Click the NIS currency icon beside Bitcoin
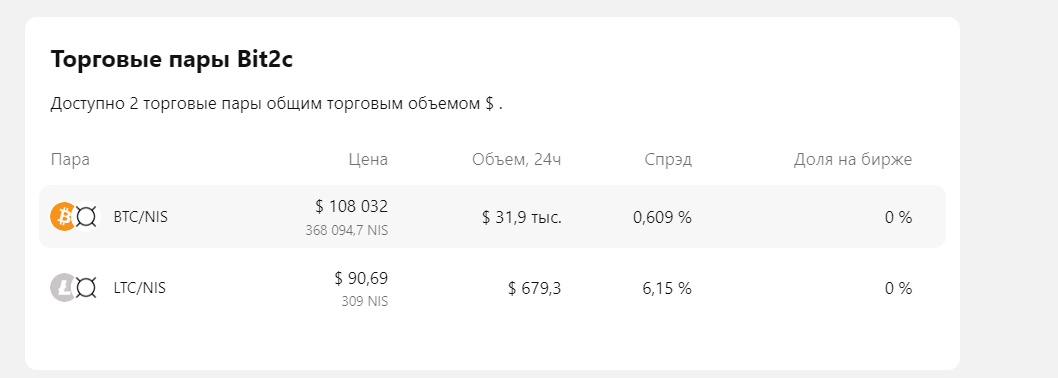The image size is (1058, 378). click(x=86, y=217)
